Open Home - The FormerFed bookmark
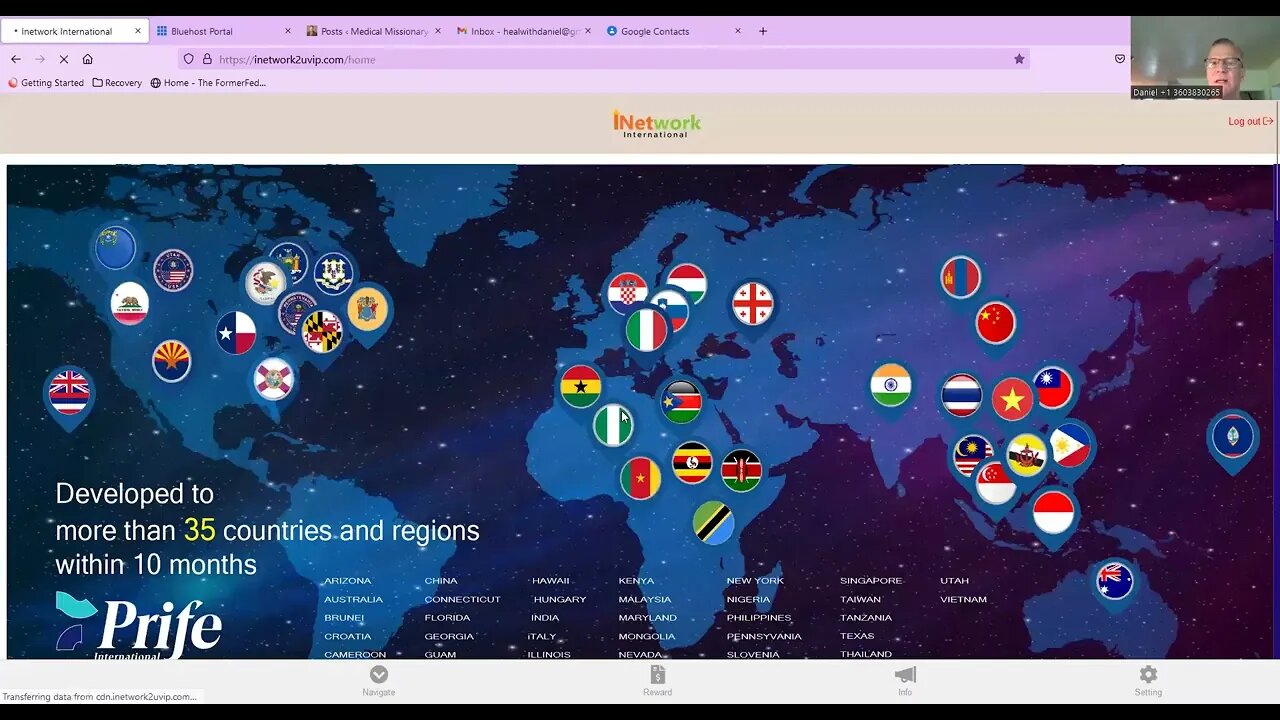This screenshot has height=720, width=1280. coord(208,83)
